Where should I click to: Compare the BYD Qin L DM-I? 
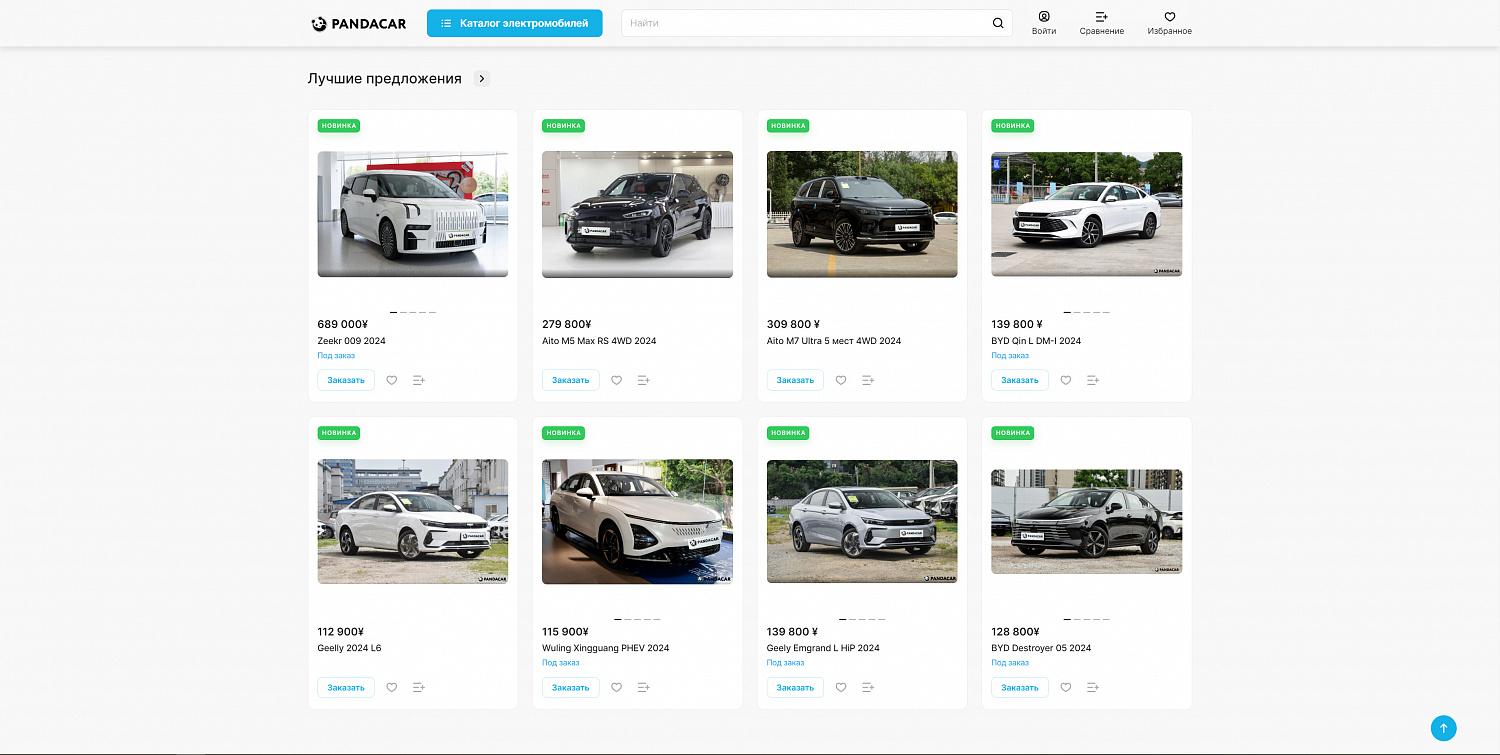pos(1093,380)
